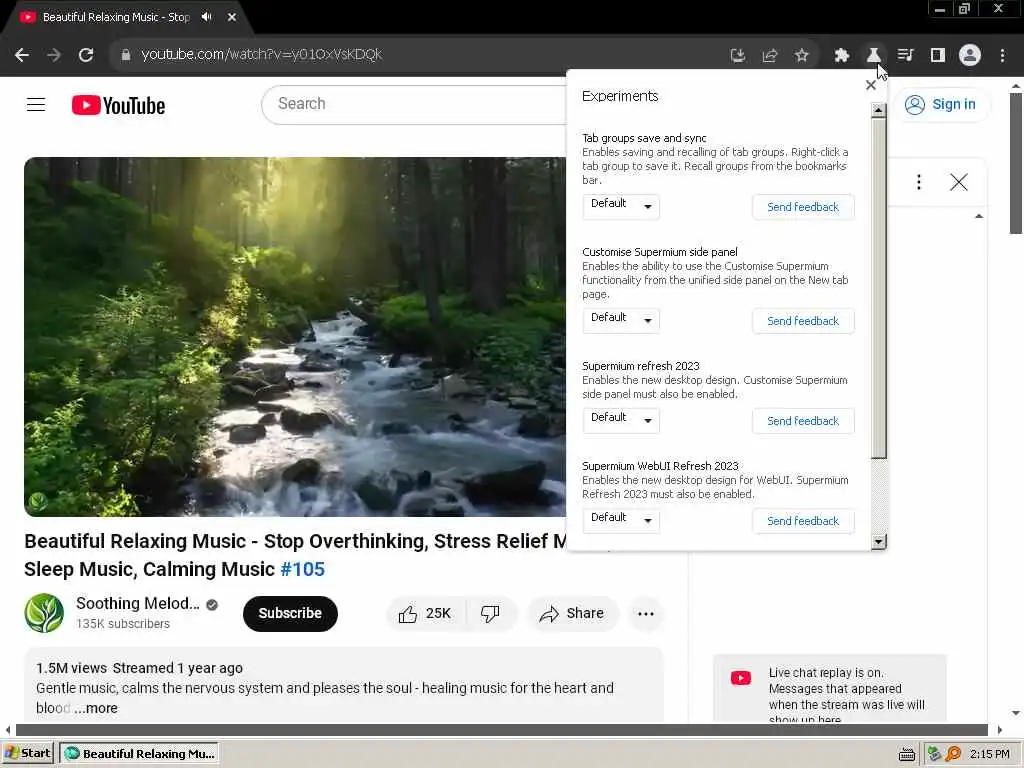The image size is (1024, 768).
Task: Close the Experiments popup
Action: coord(871,85)
